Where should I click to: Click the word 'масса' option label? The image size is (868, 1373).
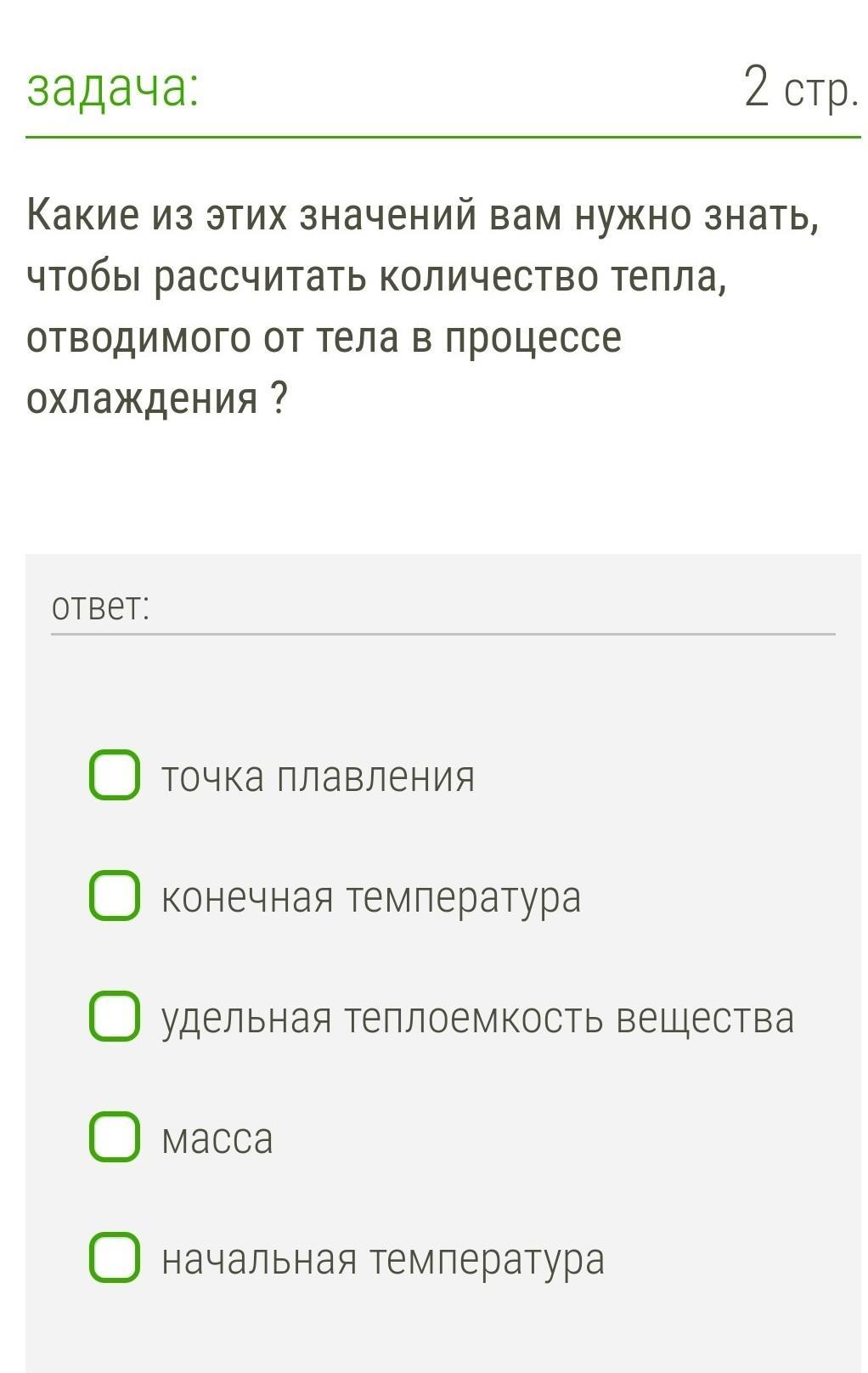click(217, 1139)
